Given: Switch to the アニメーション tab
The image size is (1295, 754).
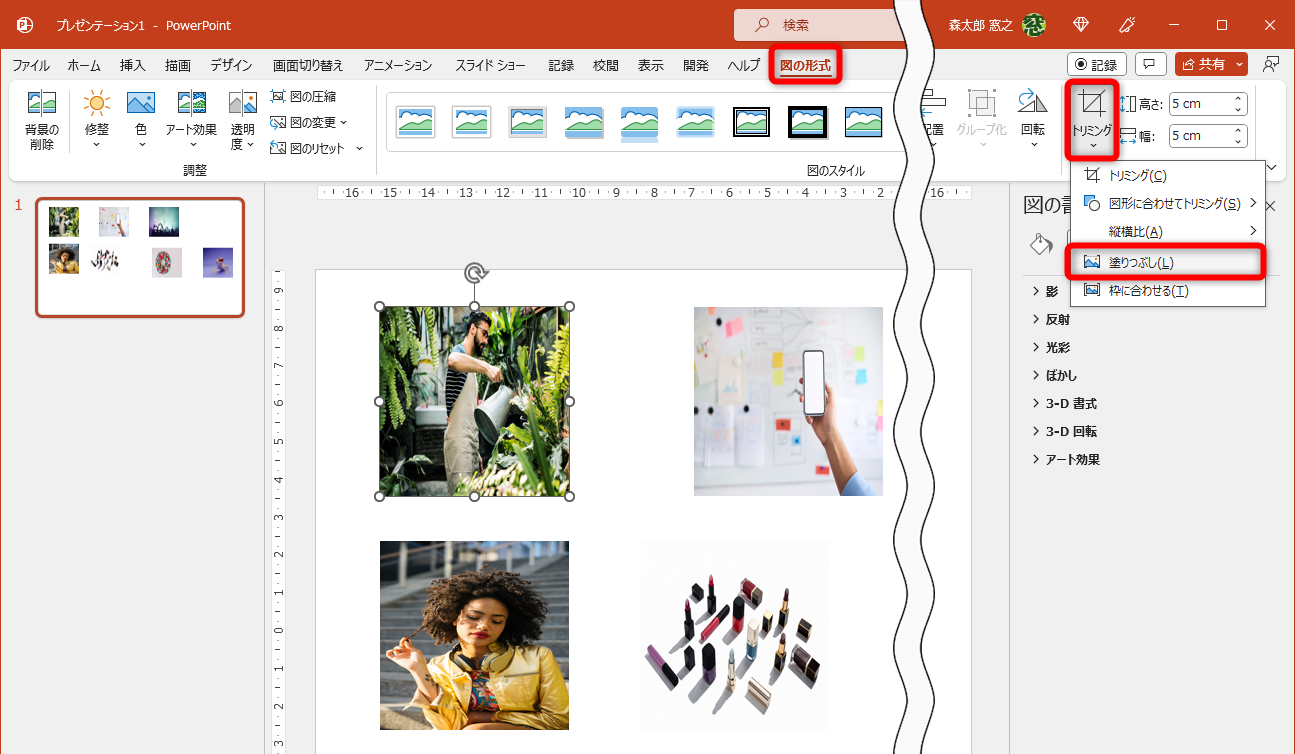Looking at the screenshot, I should pos(398,65).
